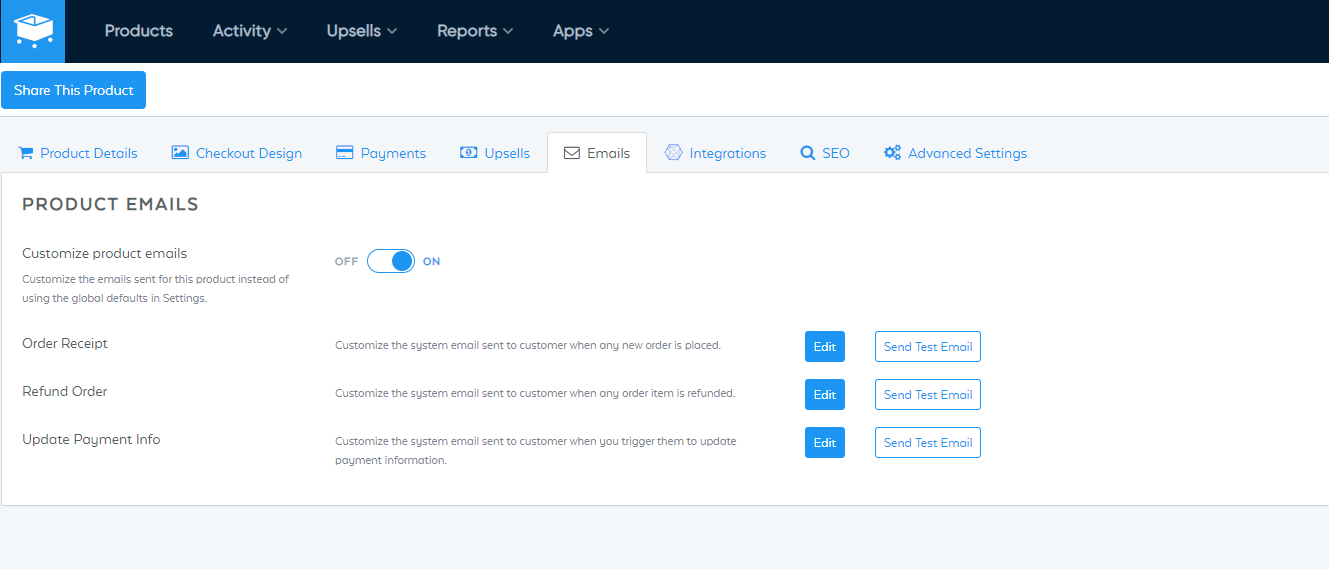Send test email for Refund Order

928,395
